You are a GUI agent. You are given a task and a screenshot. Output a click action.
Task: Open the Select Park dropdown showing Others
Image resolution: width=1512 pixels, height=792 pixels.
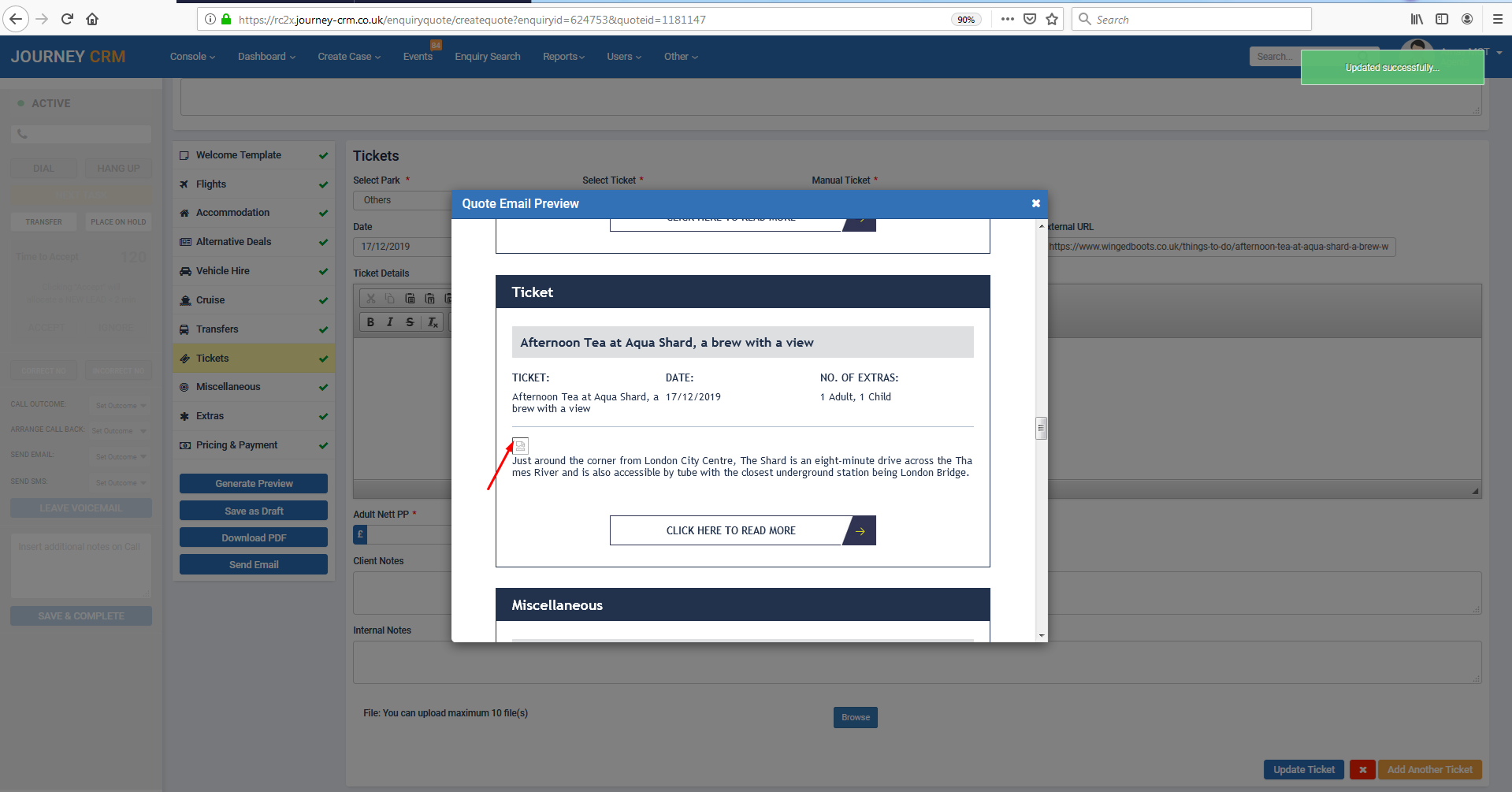point(403,200)
